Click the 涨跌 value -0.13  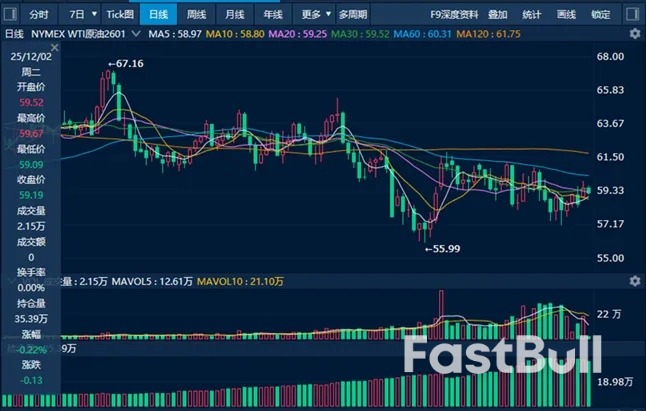coord(31,381)
